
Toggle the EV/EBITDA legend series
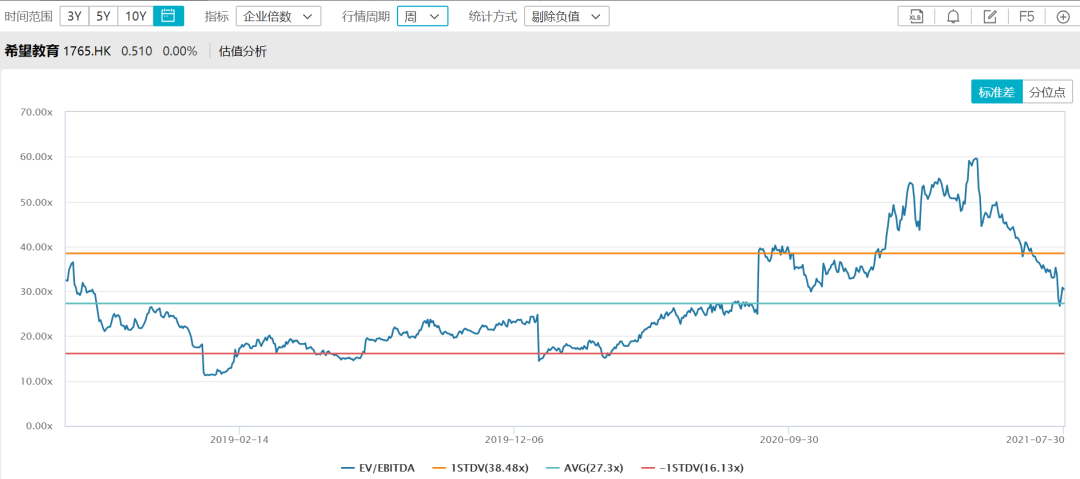click(377, 468)
